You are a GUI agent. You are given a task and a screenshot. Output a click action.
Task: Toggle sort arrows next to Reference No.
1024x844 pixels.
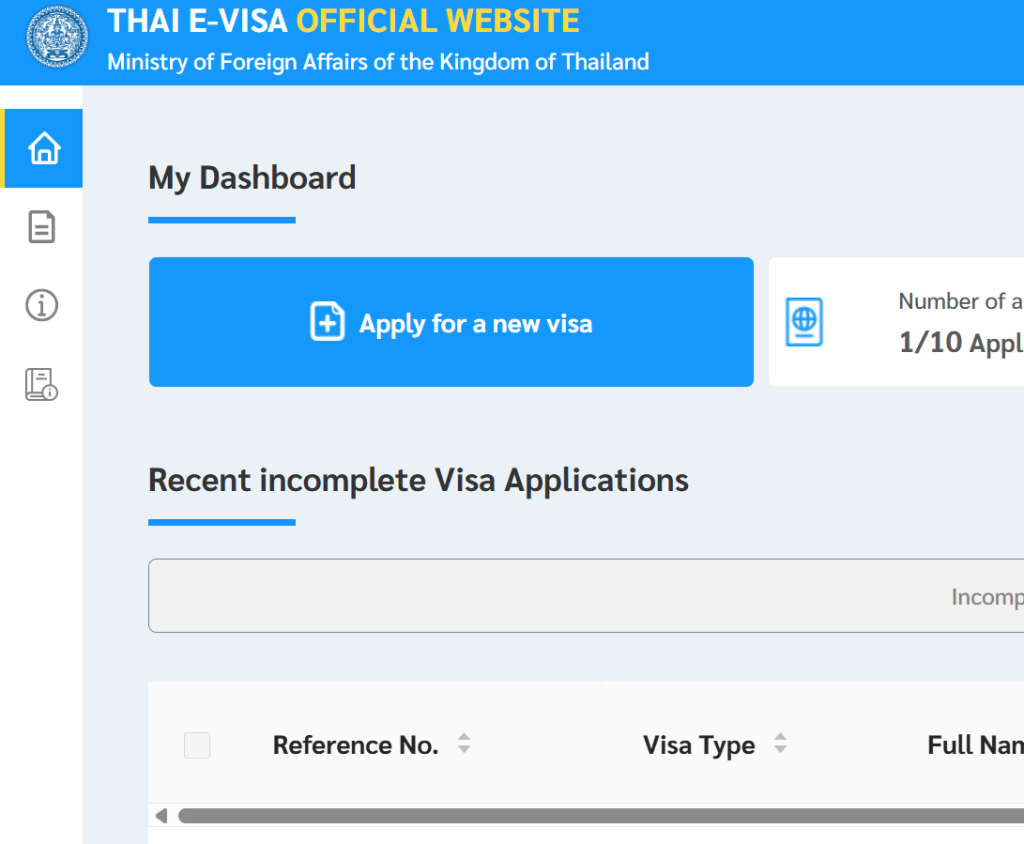pyautogui.click(x=464, y=744)
